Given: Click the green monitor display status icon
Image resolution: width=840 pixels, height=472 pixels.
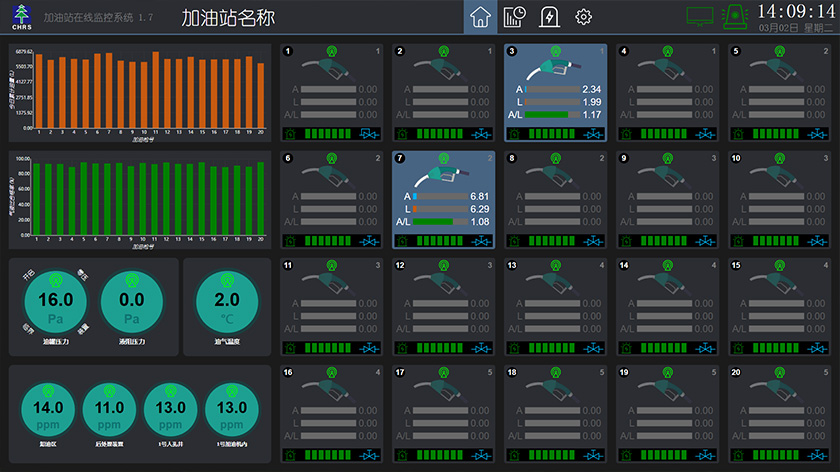Looking at the screenshot, I should (x=700, y=17).
